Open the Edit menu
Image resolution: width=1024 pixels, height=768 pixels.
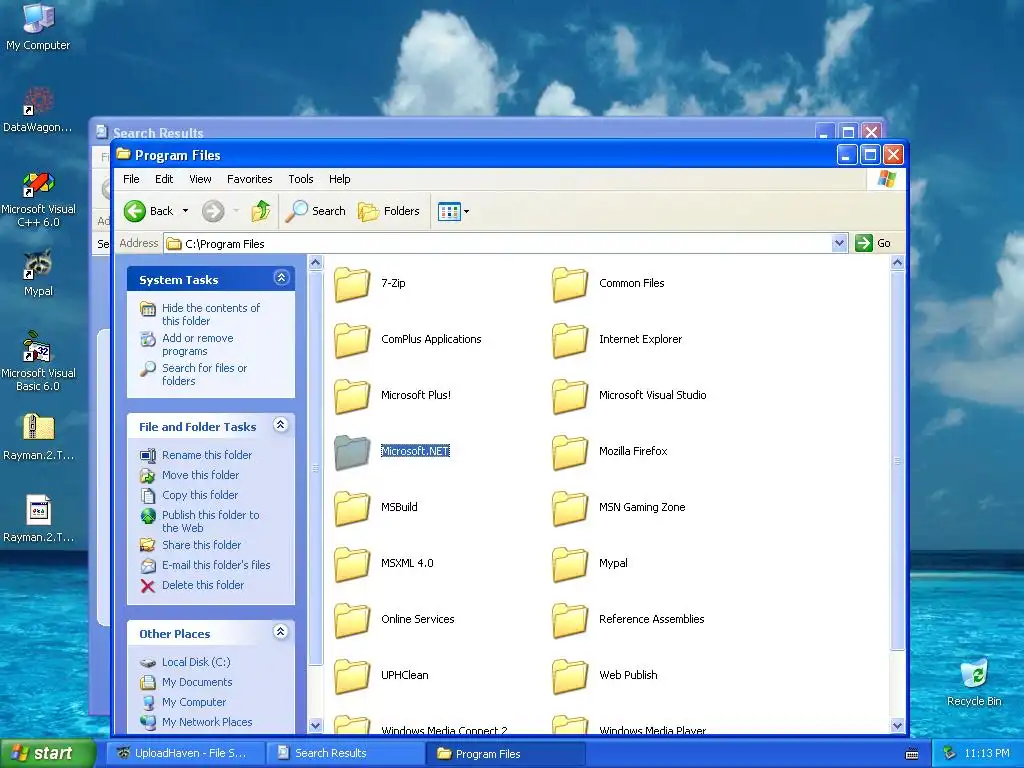pos(164,179)
